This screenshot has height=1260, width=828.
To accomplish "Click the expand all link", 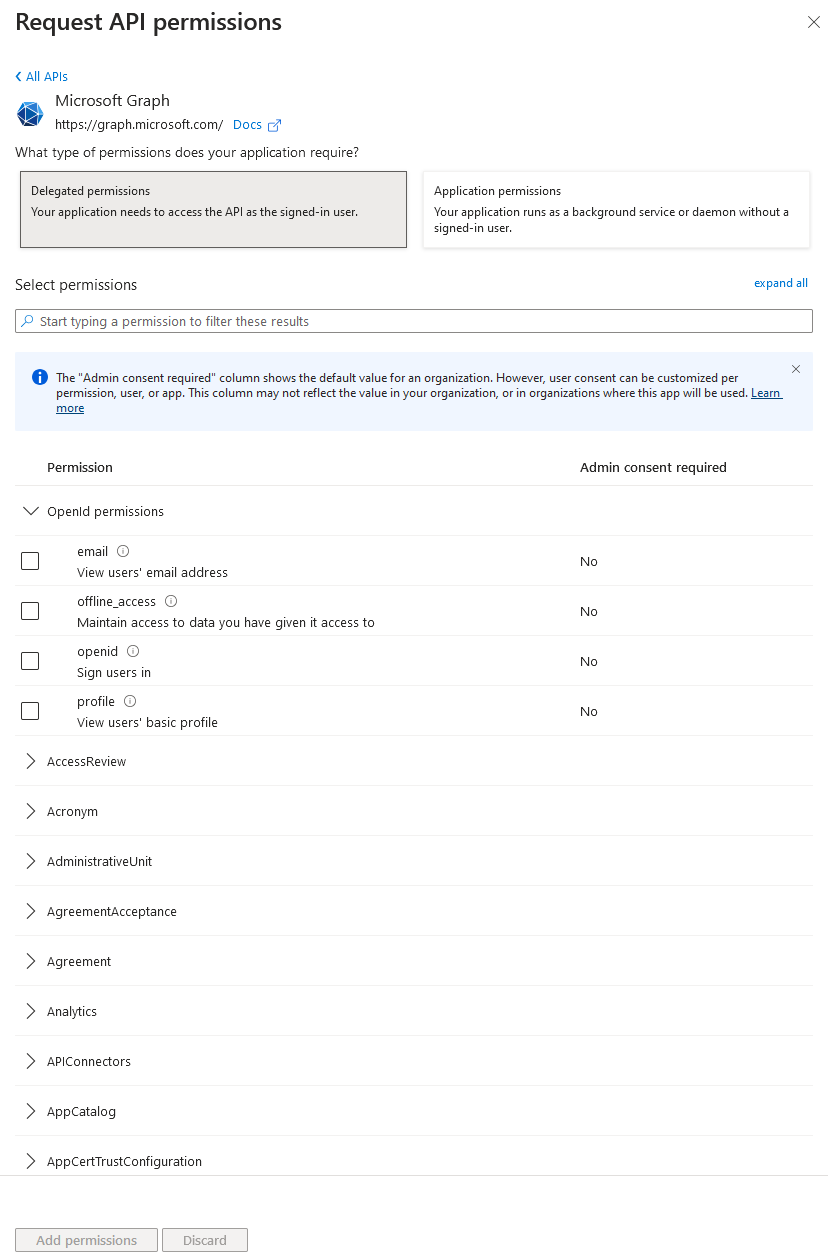I will tap(780, 283).
